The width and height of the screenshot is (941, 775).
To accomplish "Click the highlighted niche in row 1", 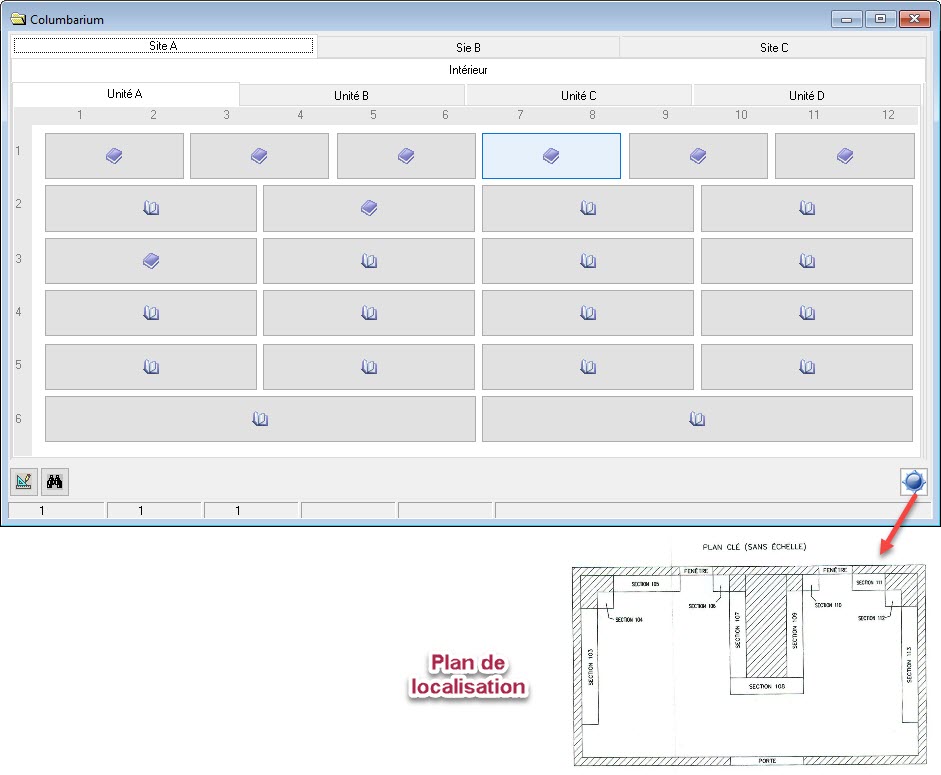I will point(551,156).
